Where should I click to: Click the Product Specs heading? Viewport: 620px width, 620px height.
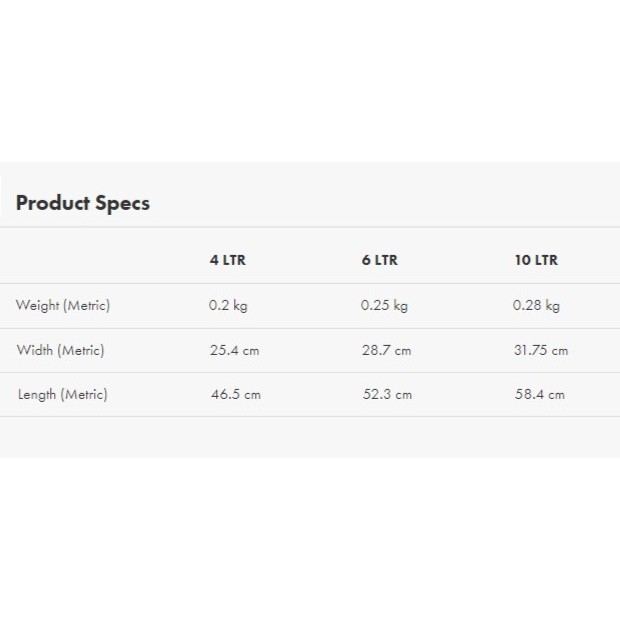83,203
